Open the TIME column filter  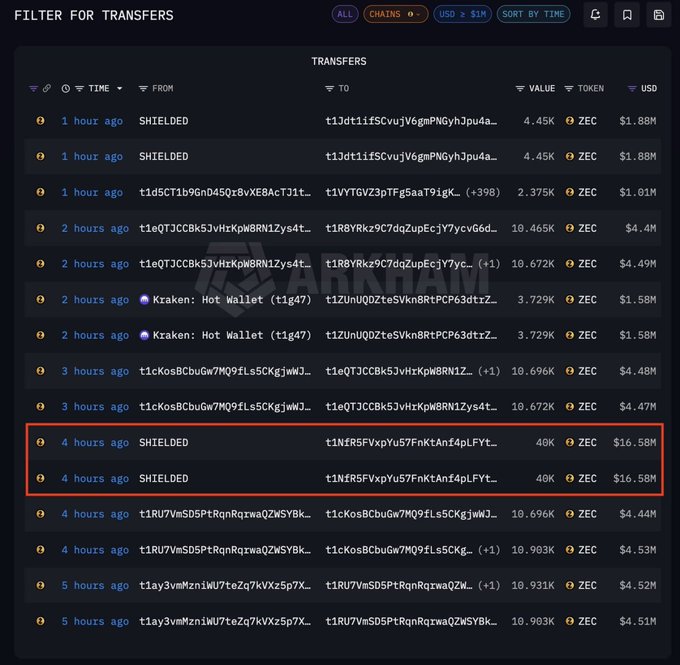79,88
